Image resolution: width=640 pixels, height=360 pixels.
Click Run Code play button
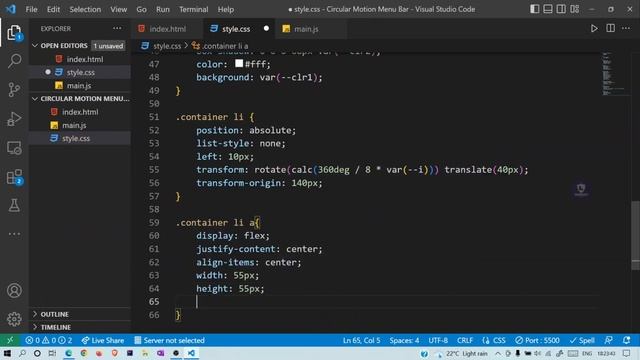tap(594, 29)
